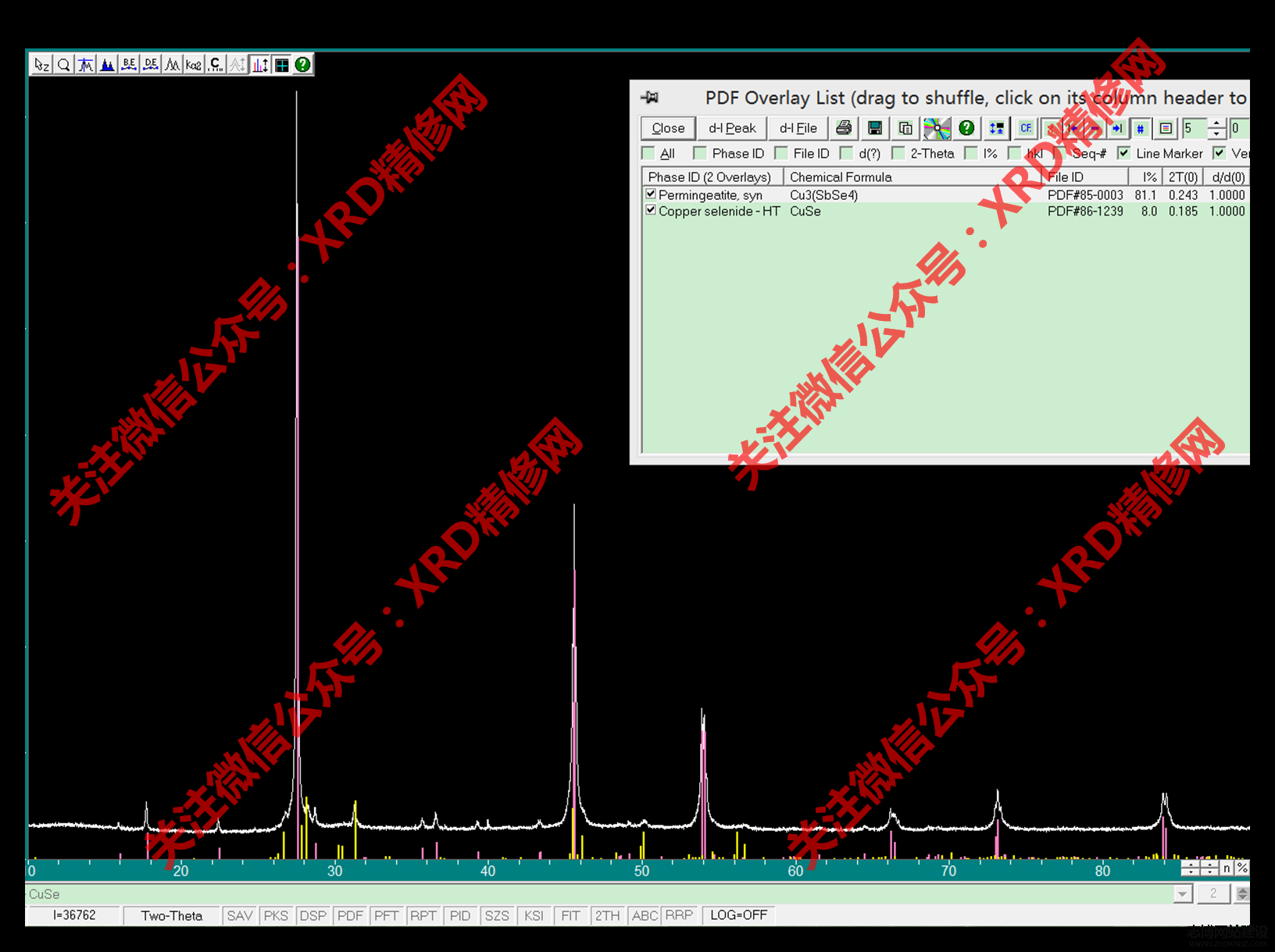The height and width of the screenshot is (952, 1275).
Task: Click the Phase ID (2 Overlays) column header
Action: click(709, 177)
